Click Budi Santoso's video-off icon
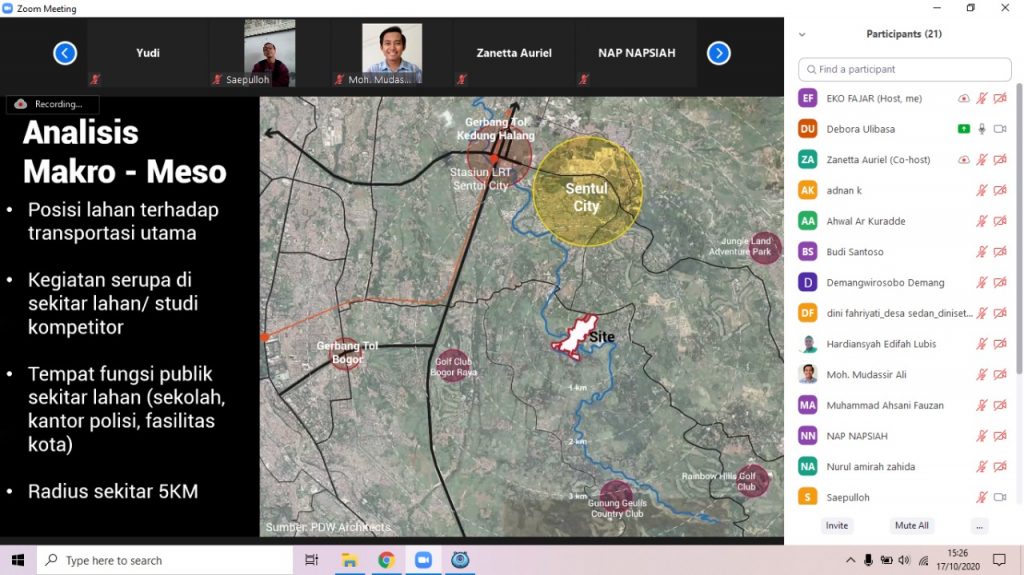Screen dimensions: 1024x575 click(x=1000, y=252)
